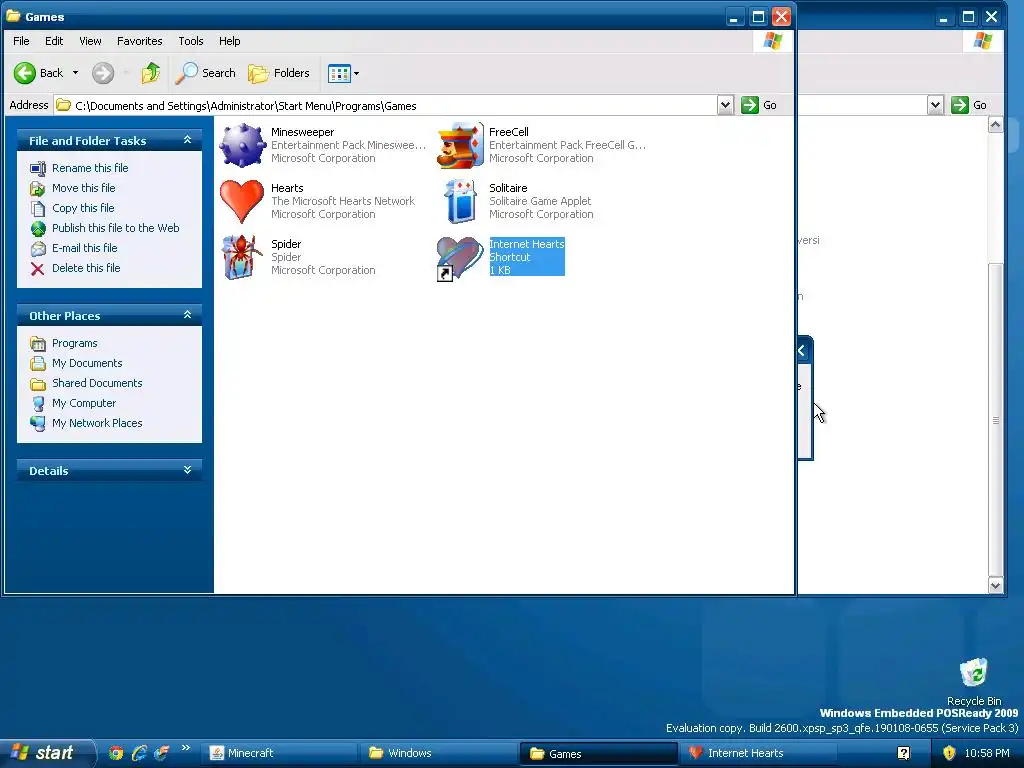
Task: Select the Internet Hearts shortcut icon
Action: [460, 259]
